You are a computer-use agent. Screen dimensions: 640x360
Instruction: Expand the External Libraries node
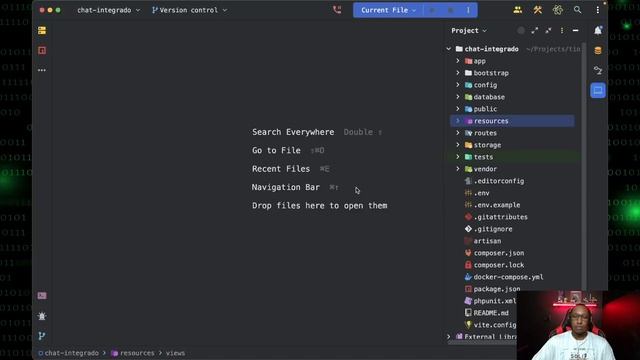pos(449,337)
